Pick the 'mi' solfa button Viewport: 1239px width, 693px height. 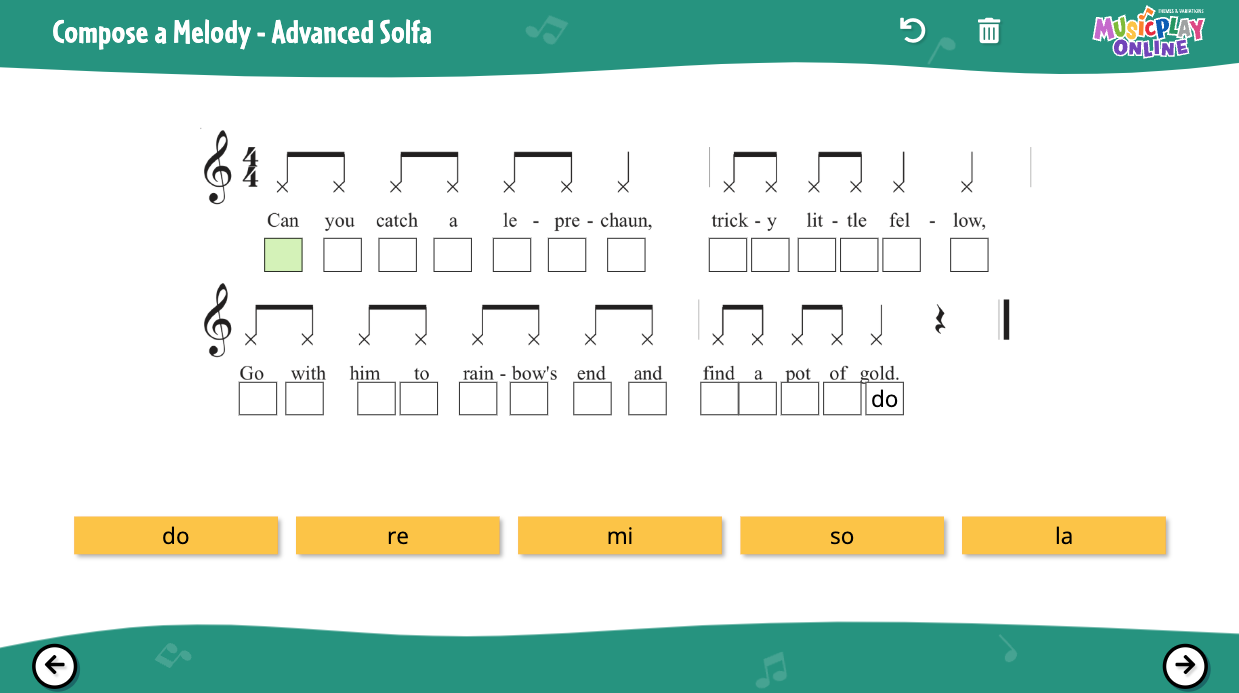click(620, 536)
